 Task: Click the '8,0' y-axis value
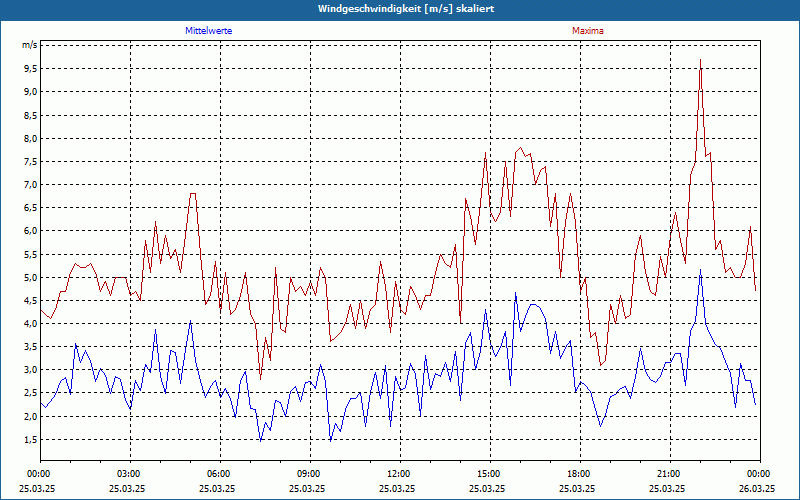[31, 138]
